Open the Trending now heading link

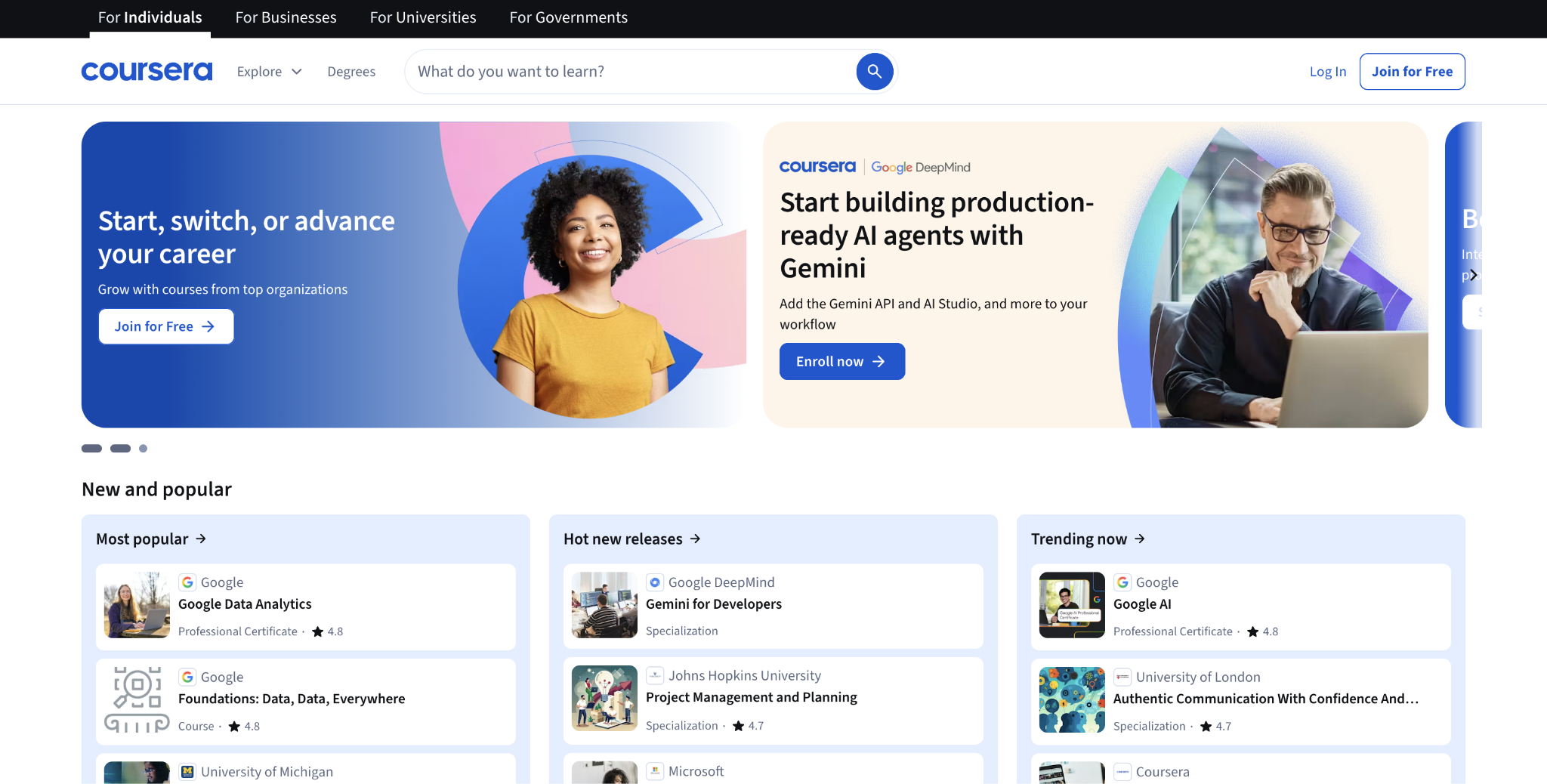coord(1088,539)
